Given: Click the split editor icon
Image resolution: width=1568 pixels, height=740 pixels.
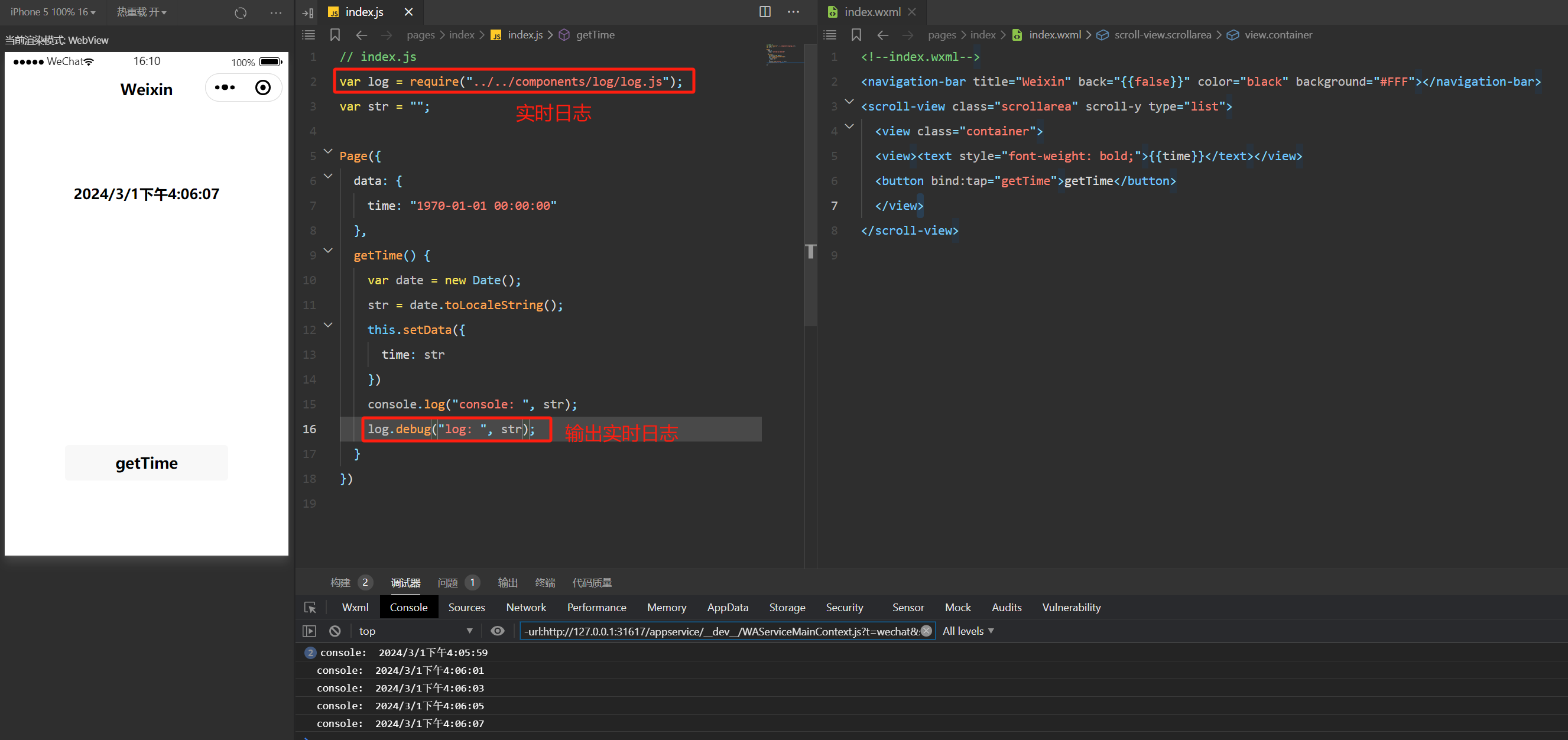Looking at the screenshot, I should [x=765, y=12].
